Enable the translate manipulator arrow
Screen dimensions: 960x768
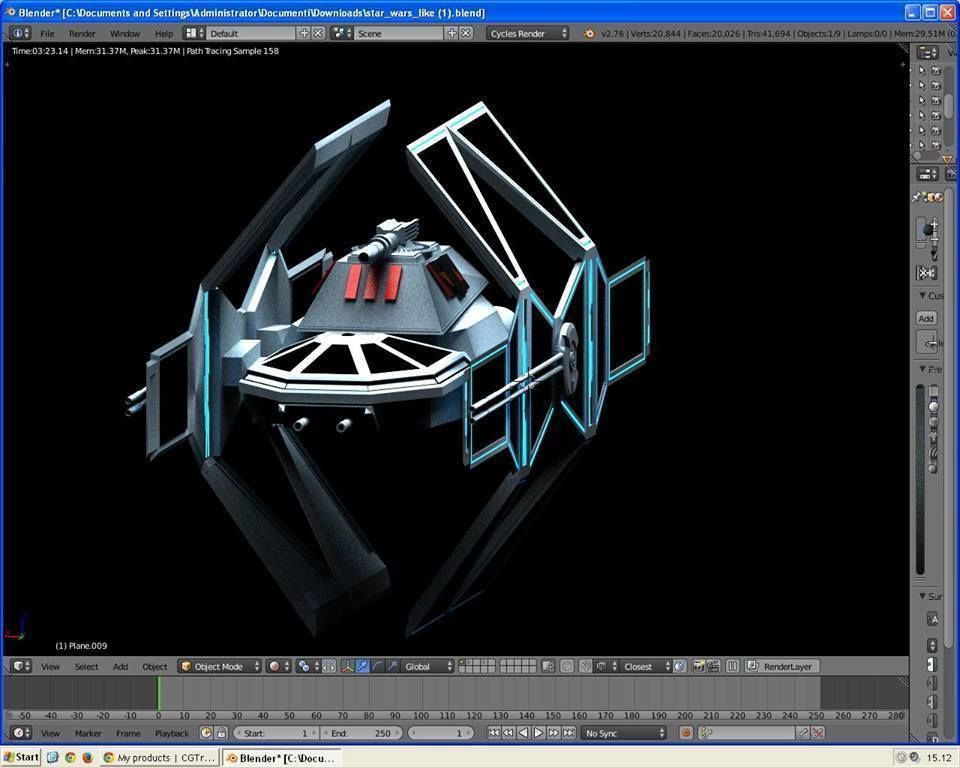[362, 666]
